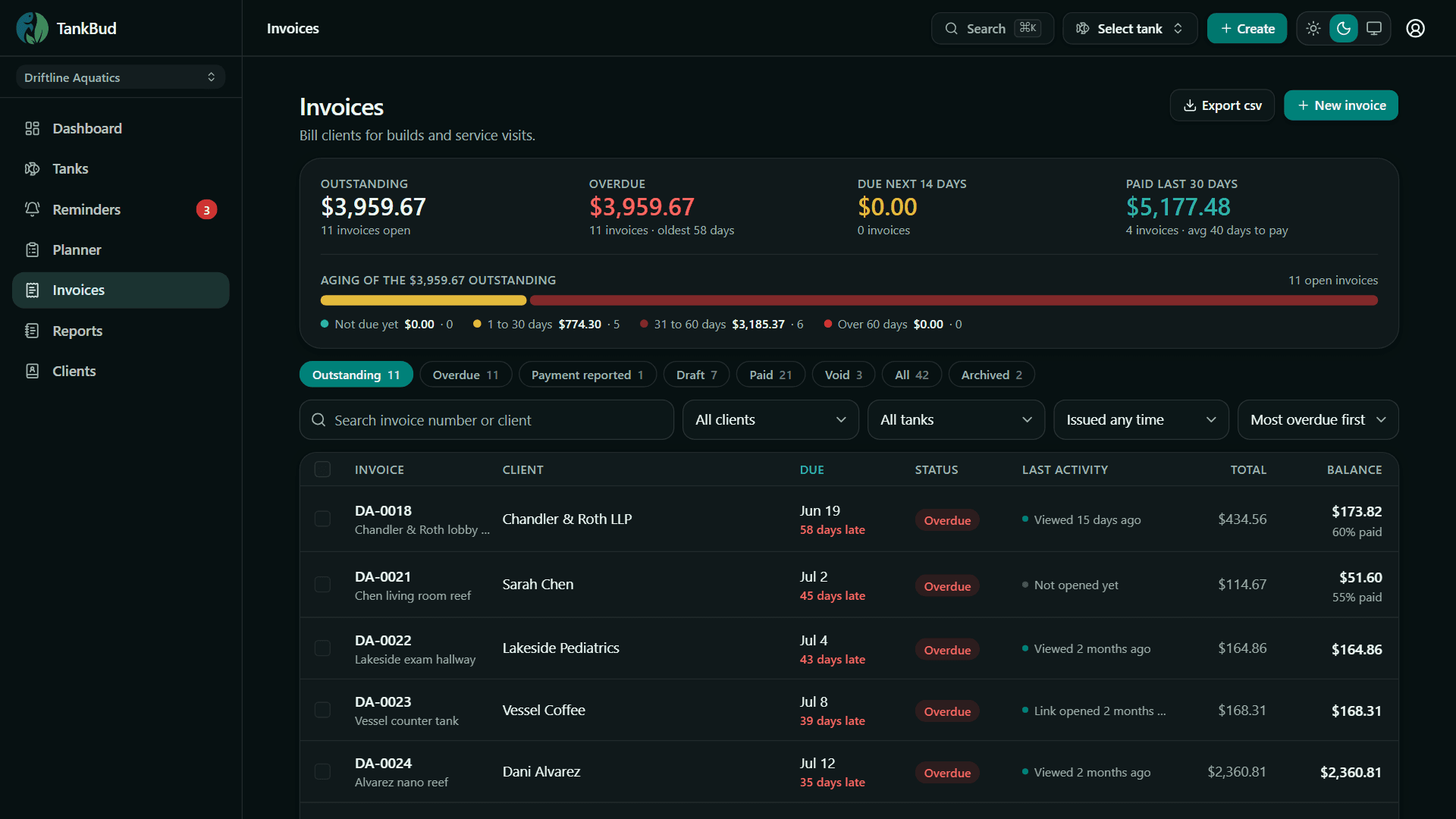
Task: Click the red 3 reminders badge
Action: 206,210
